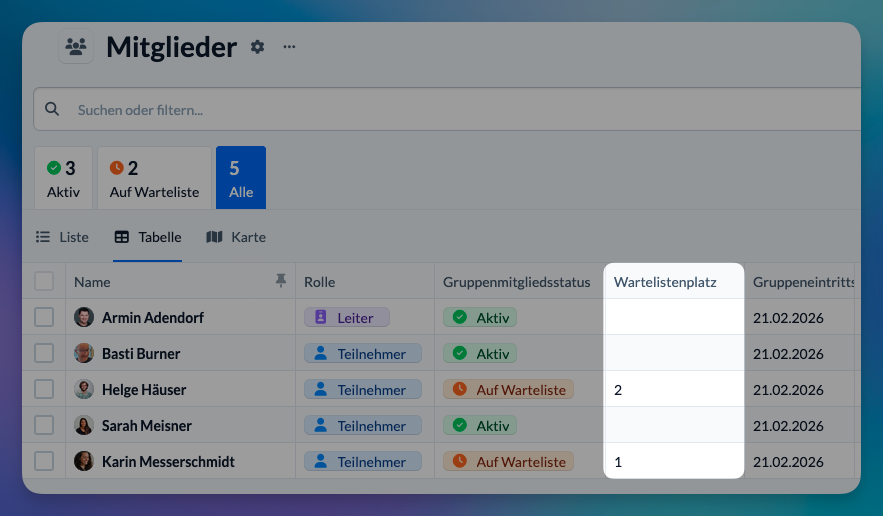Sort by Gruppenmitgliedsstatus column header
The image size is (883, 516).
click(x=516, y=282)
